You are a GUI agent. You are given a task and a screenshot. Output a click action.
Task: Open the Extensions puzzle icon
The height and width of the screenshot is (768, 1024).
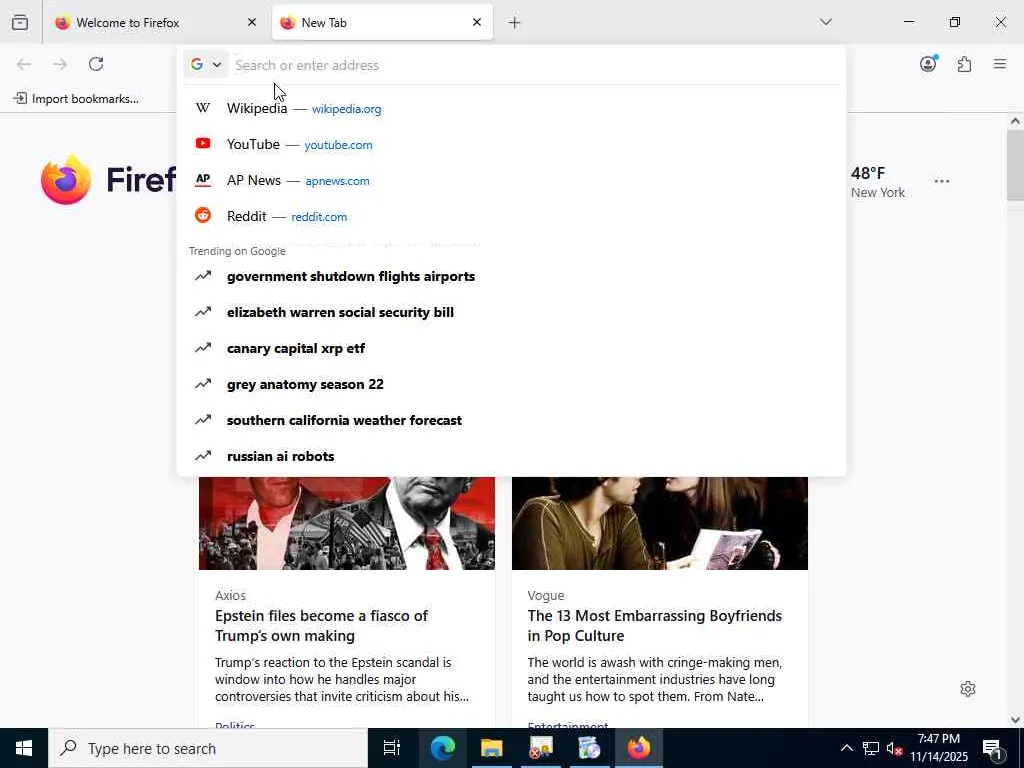[x=965, y=64]
